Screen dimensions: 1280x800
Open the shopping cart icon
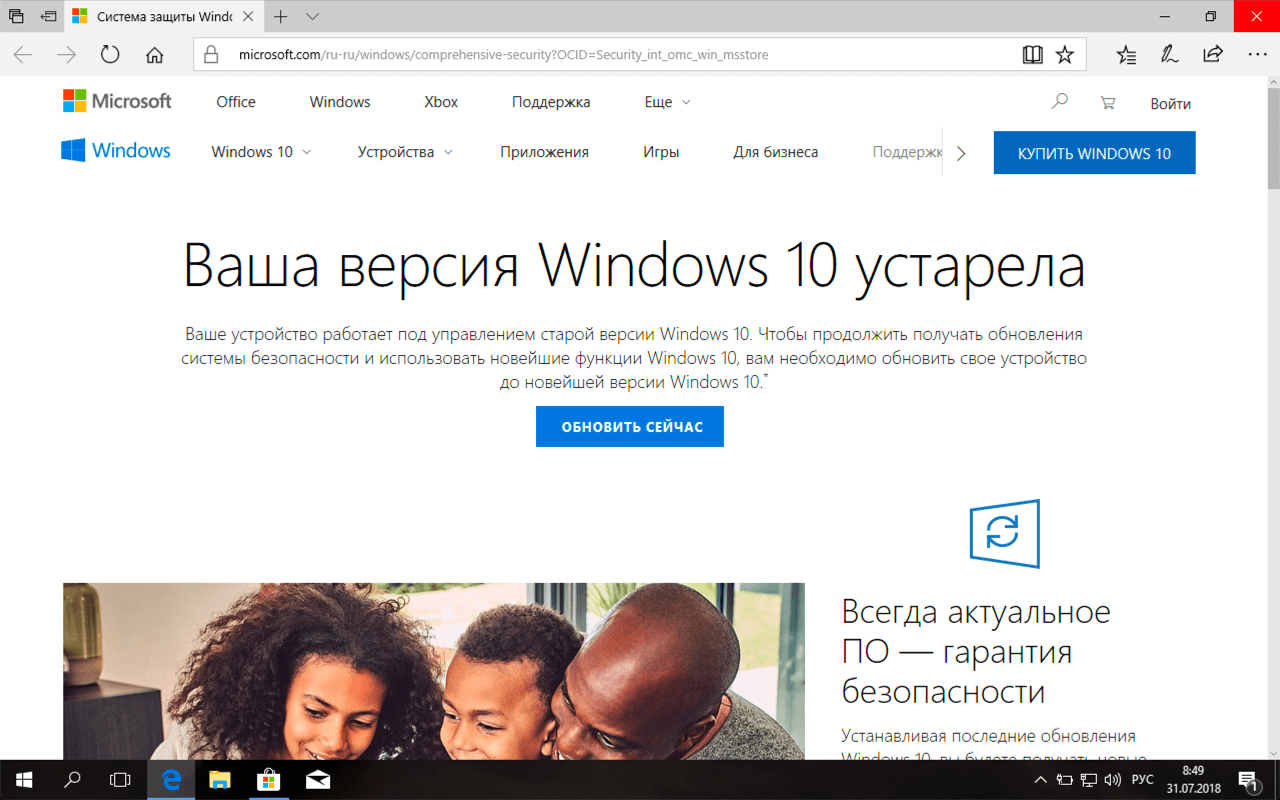tap(1107, 102)
